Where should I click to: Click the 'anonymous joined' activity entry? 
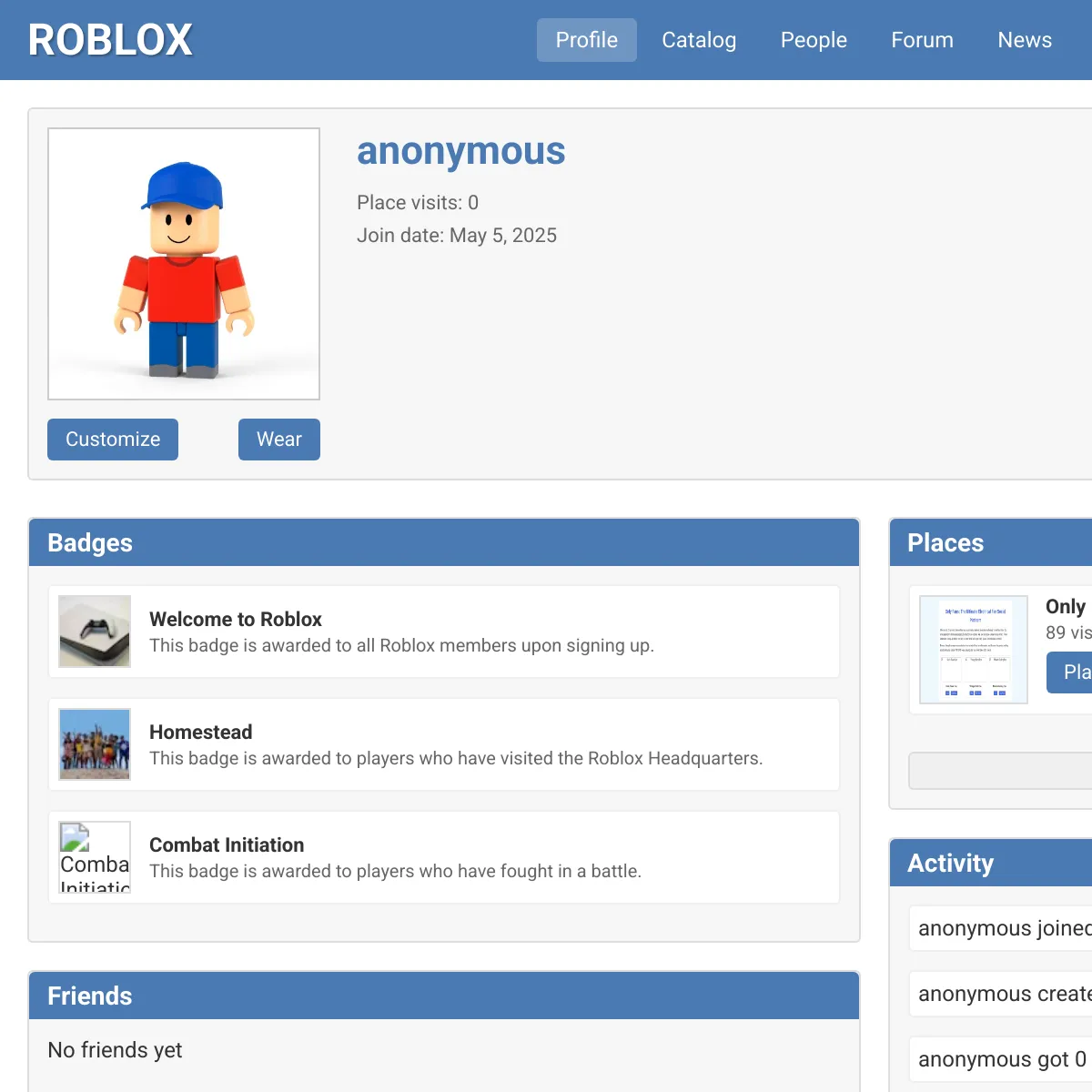click(1000, 928)
